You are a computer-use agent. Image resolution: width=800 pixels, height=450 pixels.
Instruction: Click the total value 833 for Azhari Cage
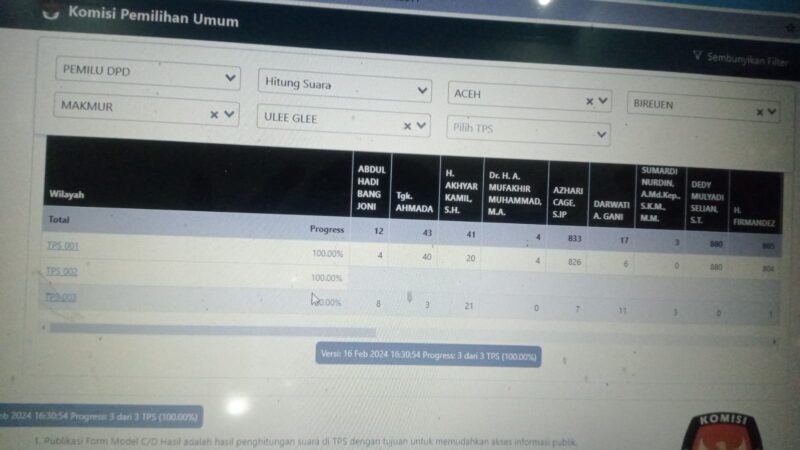574,238
